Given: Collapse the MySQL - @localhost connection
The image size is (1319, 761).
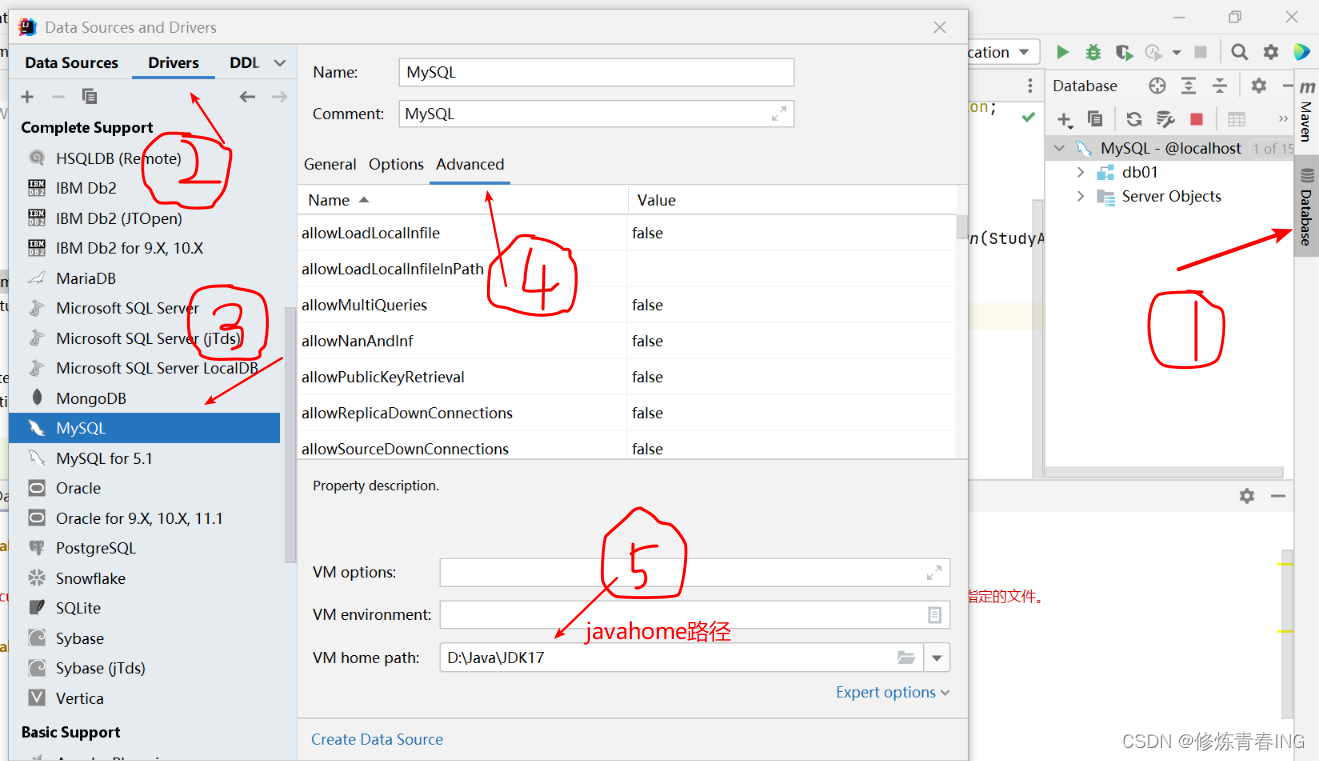Looking at the screenshot, I should click(x=1060, y=146).
